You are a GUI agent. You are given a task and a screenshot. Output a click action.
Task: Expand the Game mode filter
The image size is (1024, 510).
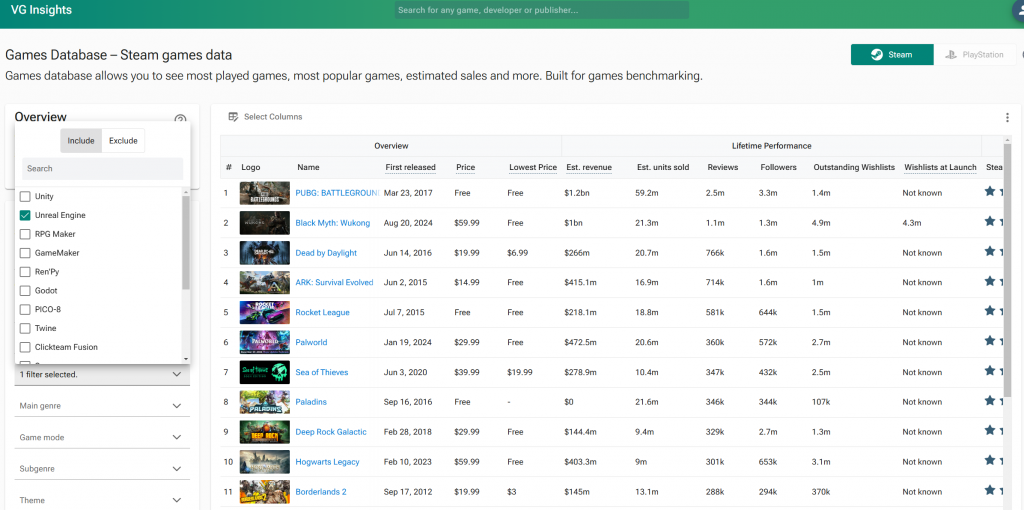(102, 438)
